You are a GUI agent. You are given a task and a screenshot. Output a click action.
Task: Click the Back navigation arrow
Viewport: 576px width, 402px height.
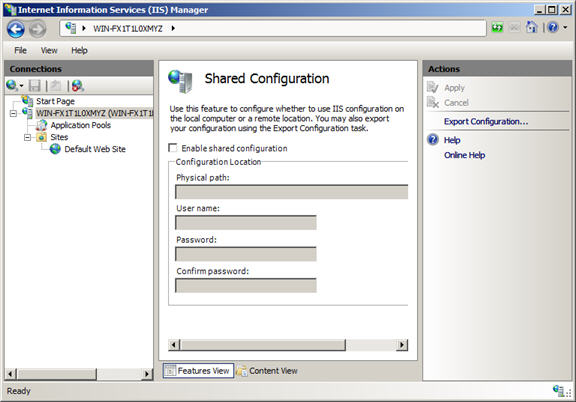16,29
